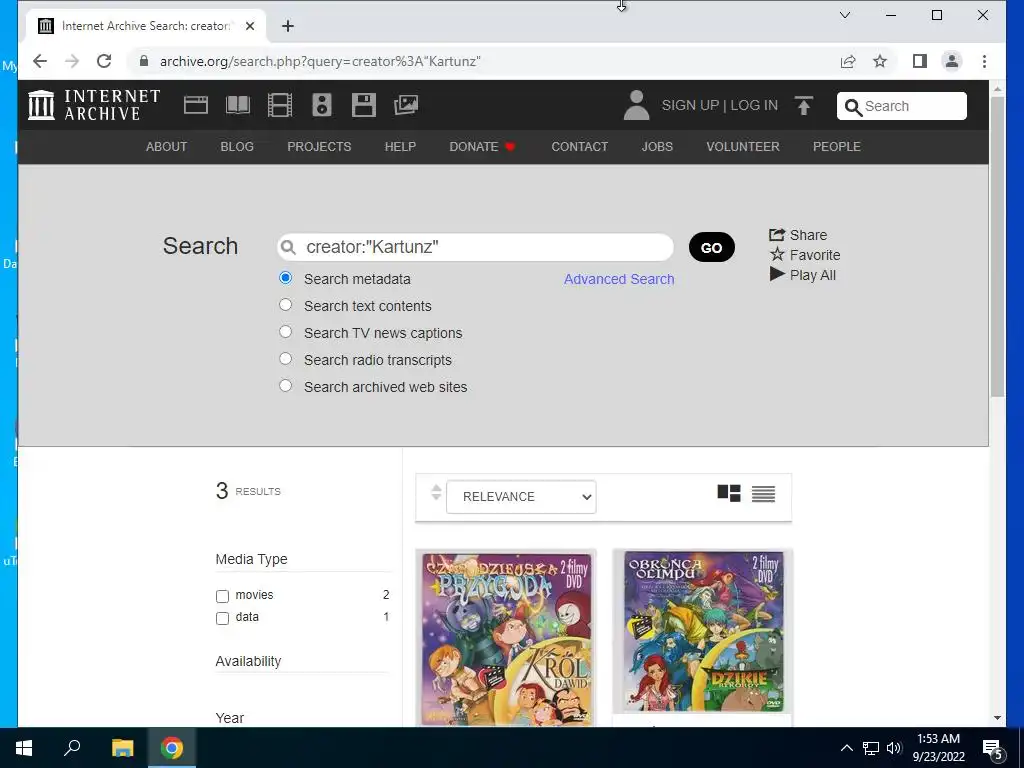The height and width of the screenshot is (768, 1024).
Task: Open the RELEVANCE sort dropdown
Action: pos(521,497)
